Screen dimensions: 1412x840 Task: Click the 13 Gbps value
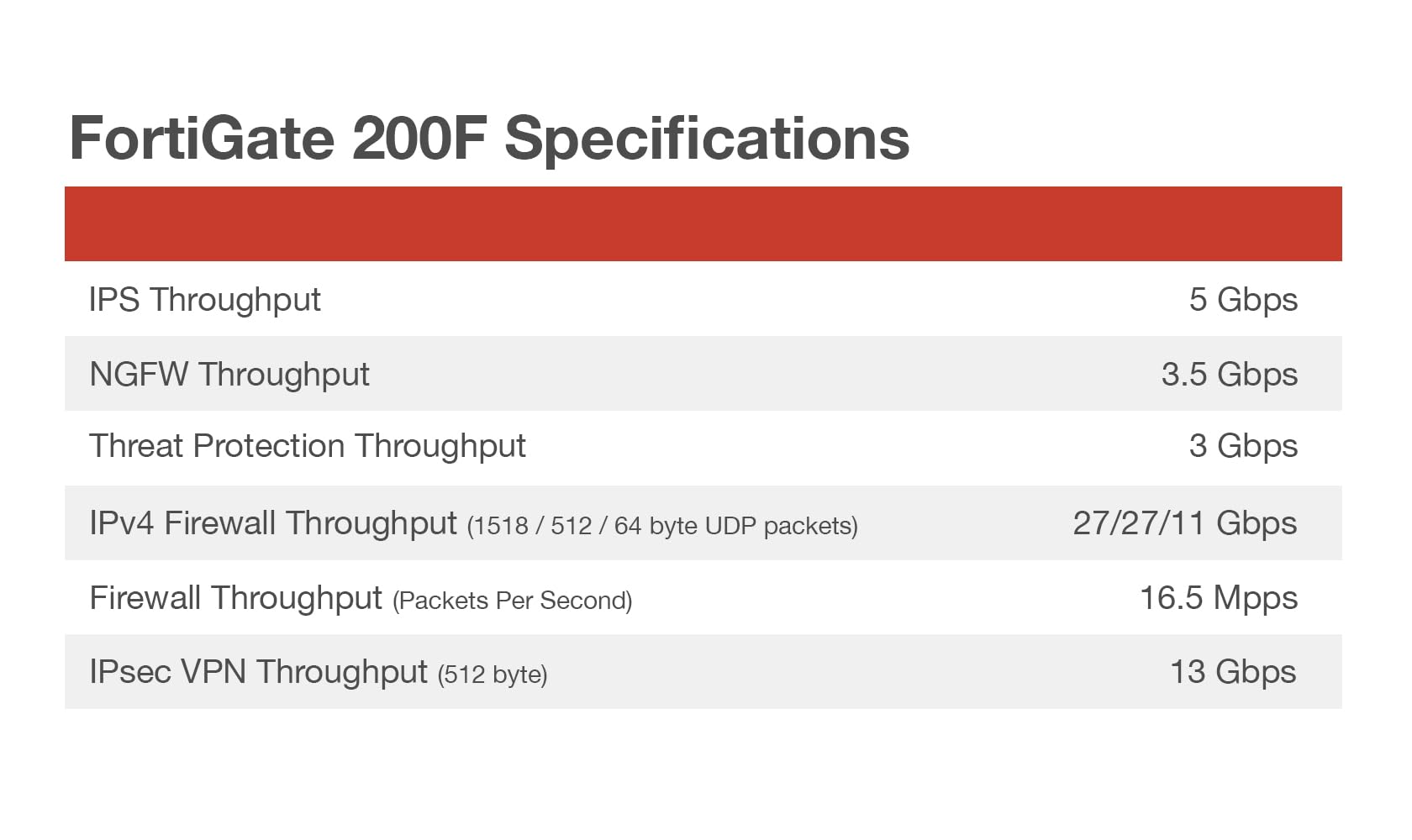pyautogui.click(x=1232, y=671)
